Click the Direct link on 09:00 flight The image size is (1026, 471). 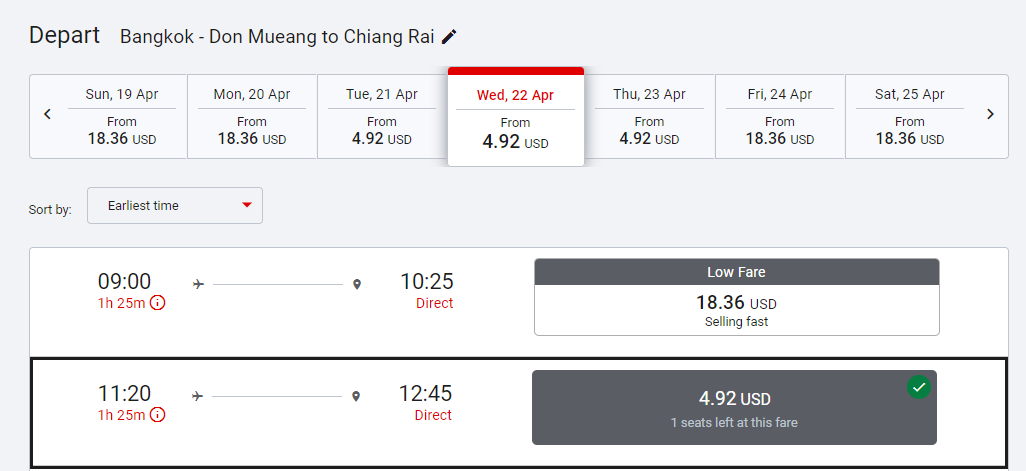434,303
